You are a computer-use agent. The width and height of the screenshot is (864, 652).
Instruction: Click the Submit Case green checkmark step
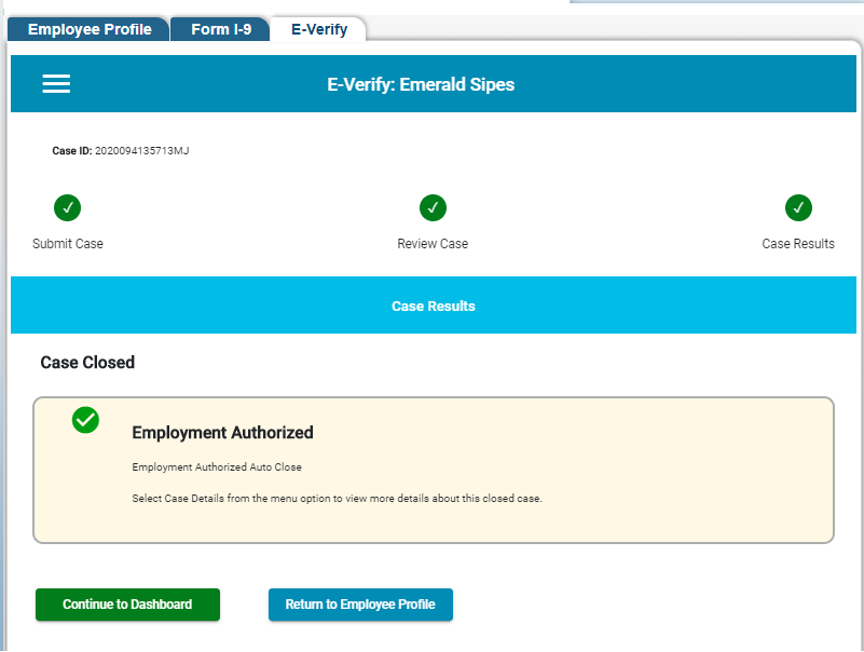coord(67,208)
